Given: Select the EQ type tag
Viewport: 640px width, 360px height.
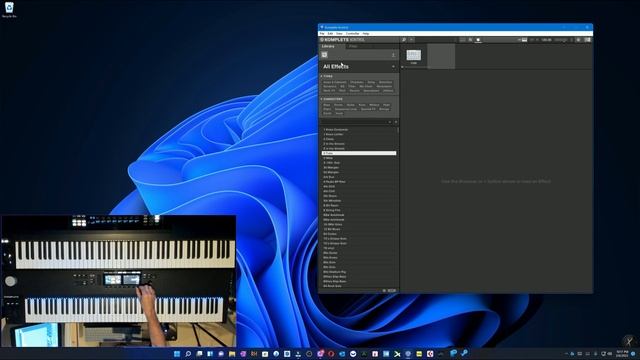Looking at the screenshot, I should [x=342, y=87].
